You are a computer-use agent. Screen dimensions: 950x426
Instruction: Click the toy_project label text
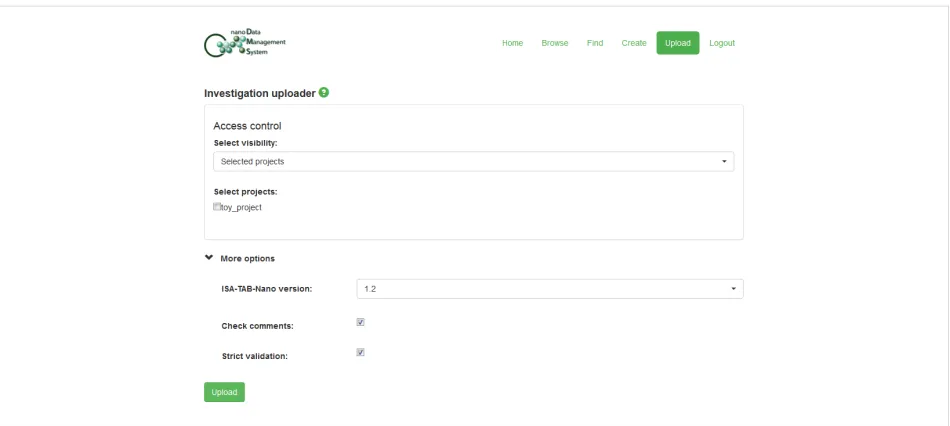241,207
